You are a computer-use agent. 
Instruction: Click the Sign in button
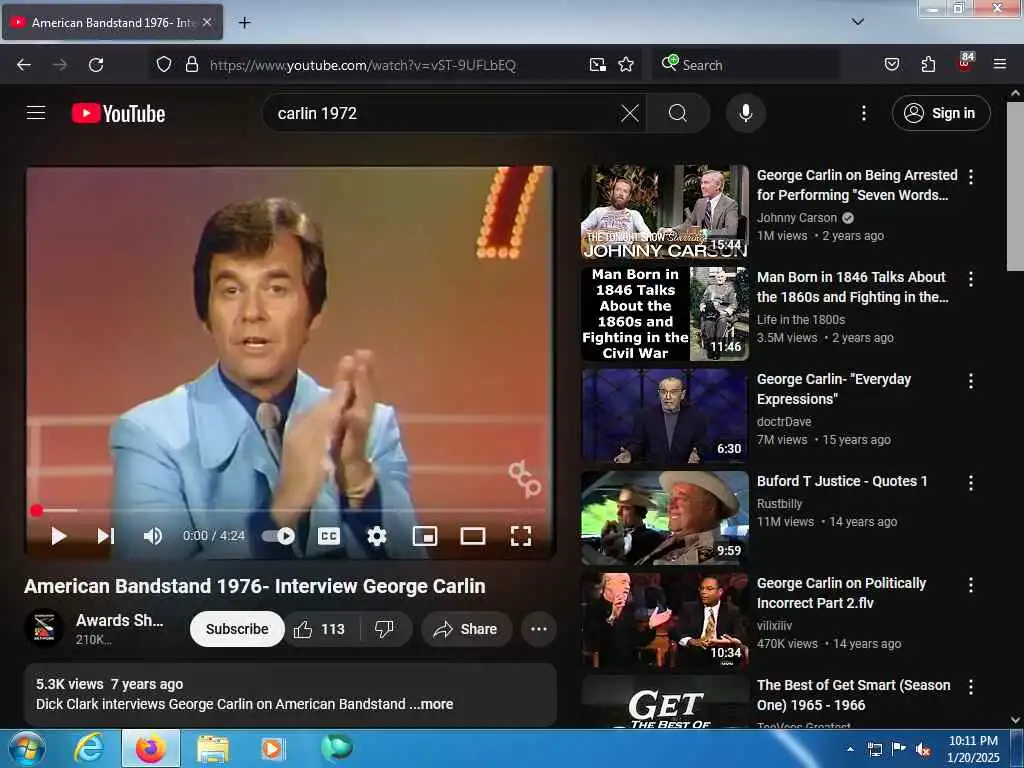pos(941,113)
